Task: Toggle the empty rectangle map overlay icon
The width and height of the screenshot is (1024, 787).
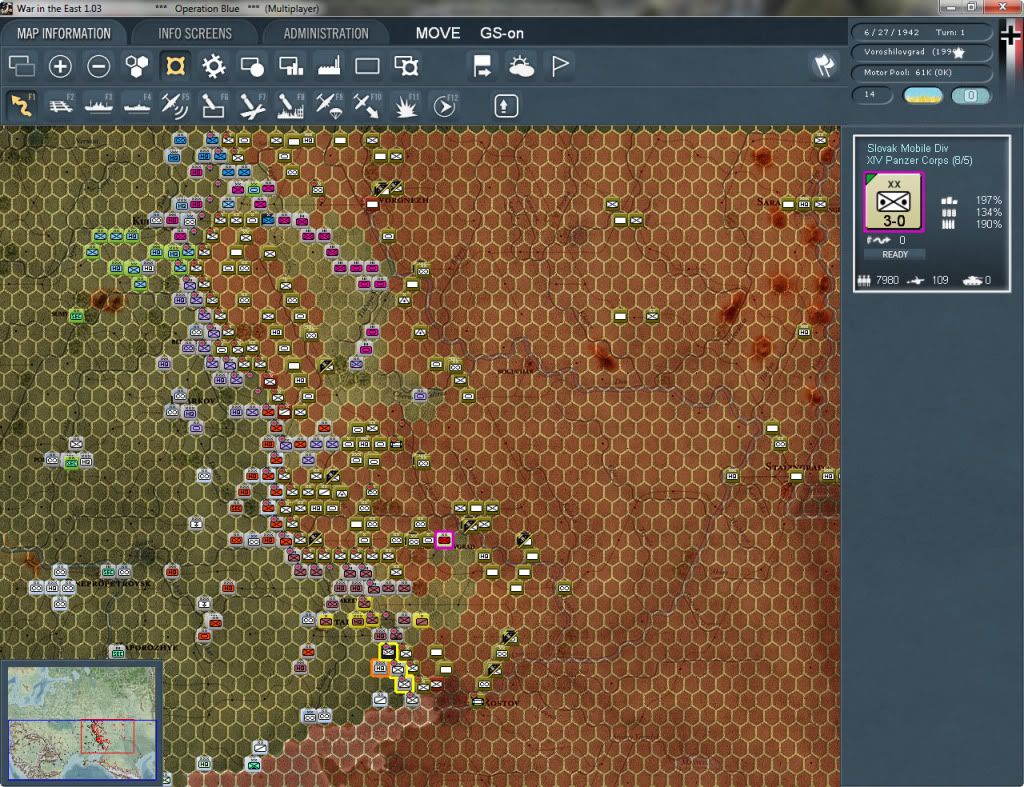Action: [367, 66]
